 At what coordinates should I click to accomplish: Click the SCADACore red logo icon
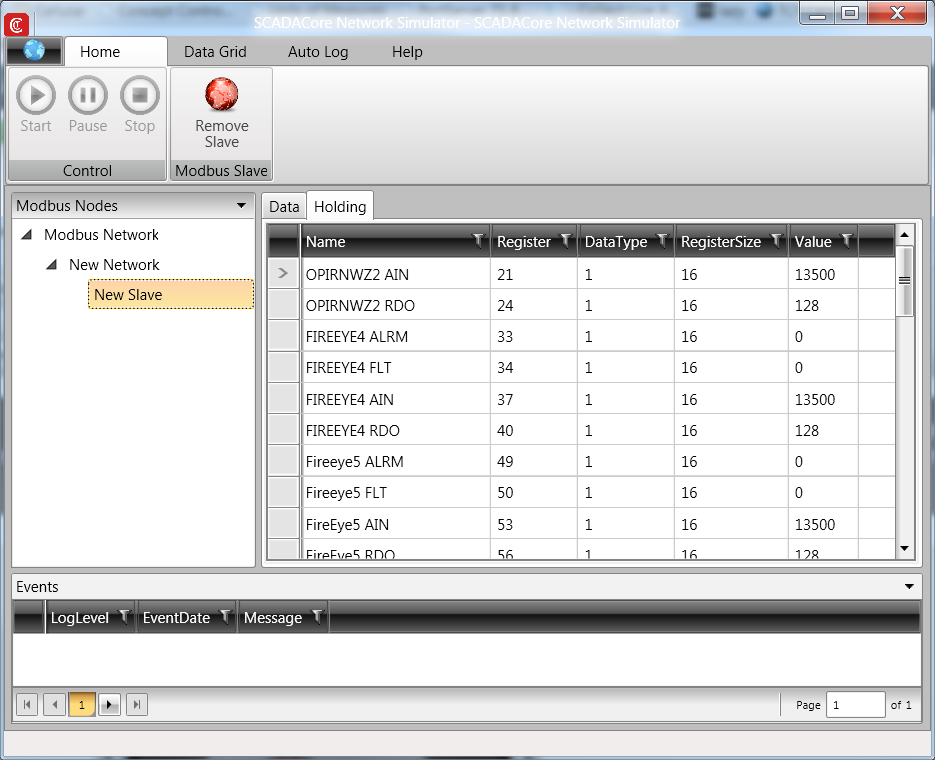16,24
